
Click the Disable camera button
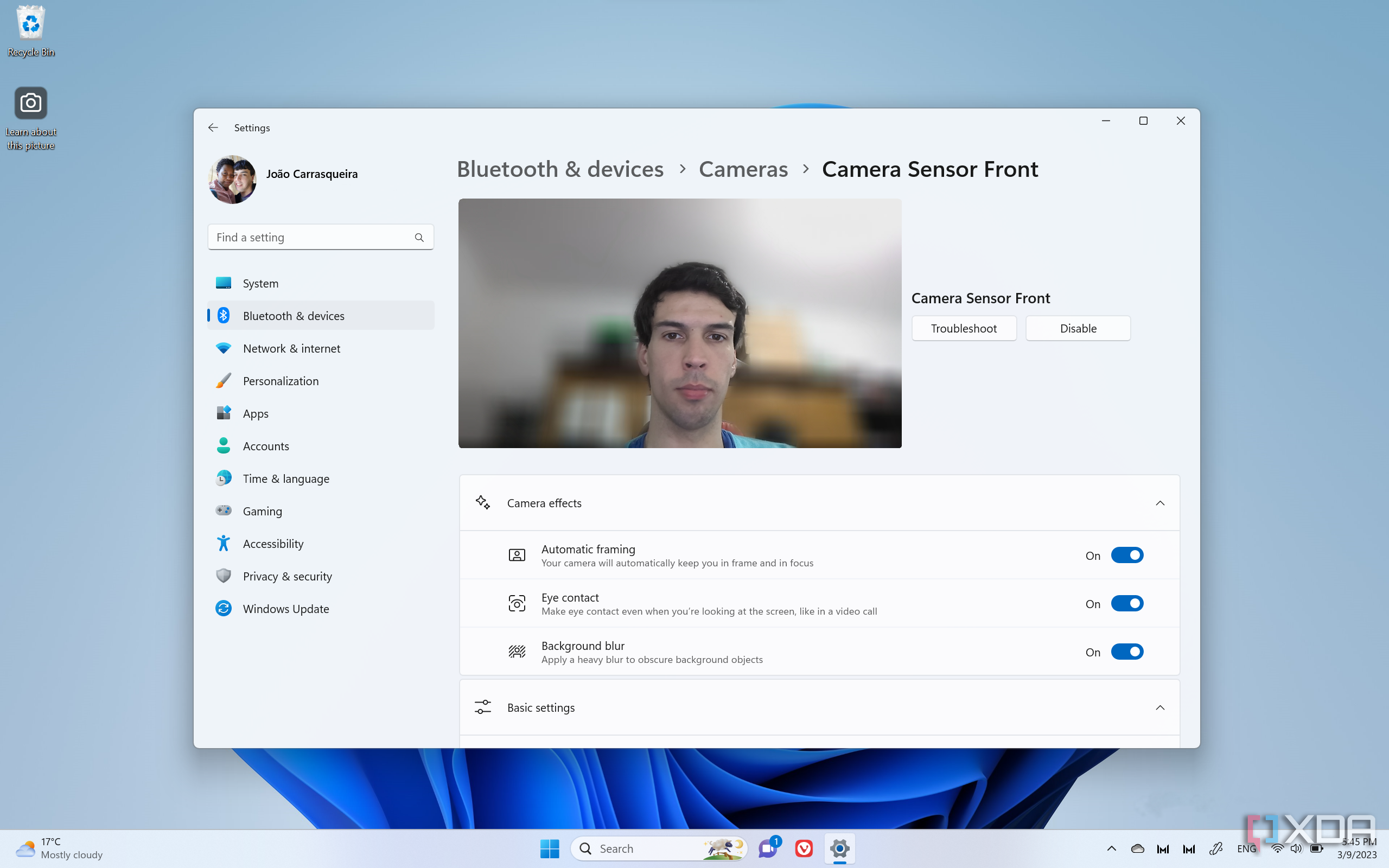pos(1078,327)
